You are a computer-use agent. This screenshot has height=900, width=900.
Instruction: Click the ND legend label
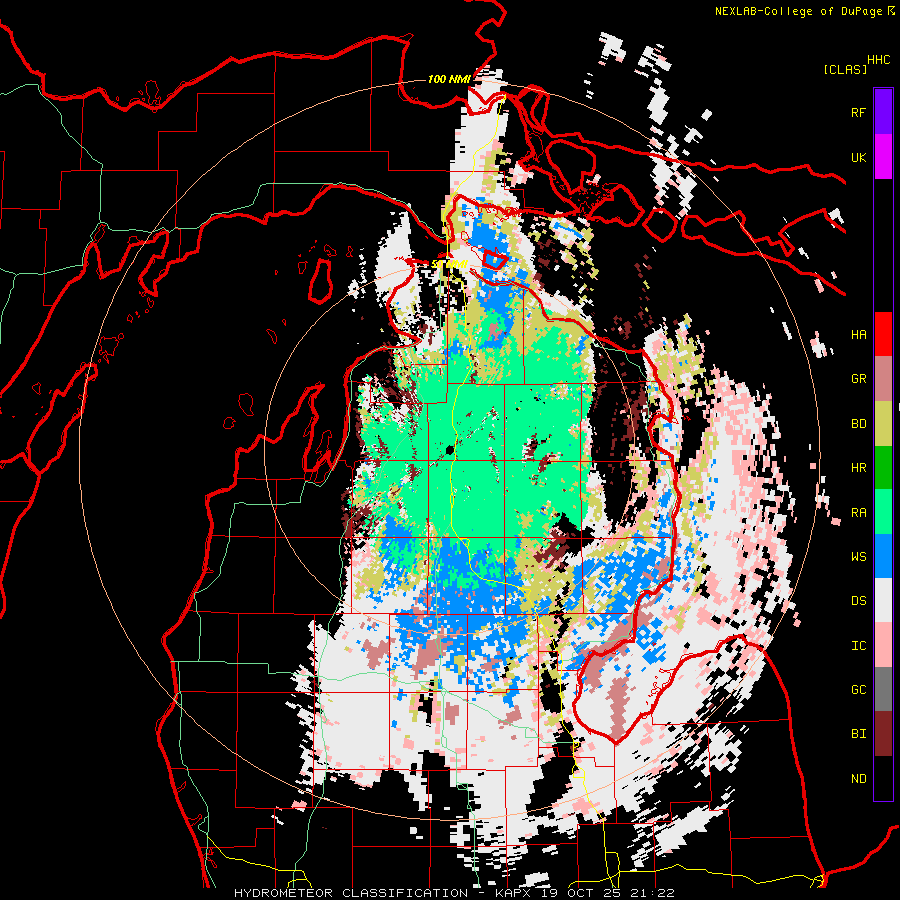[x=858, y=779]
